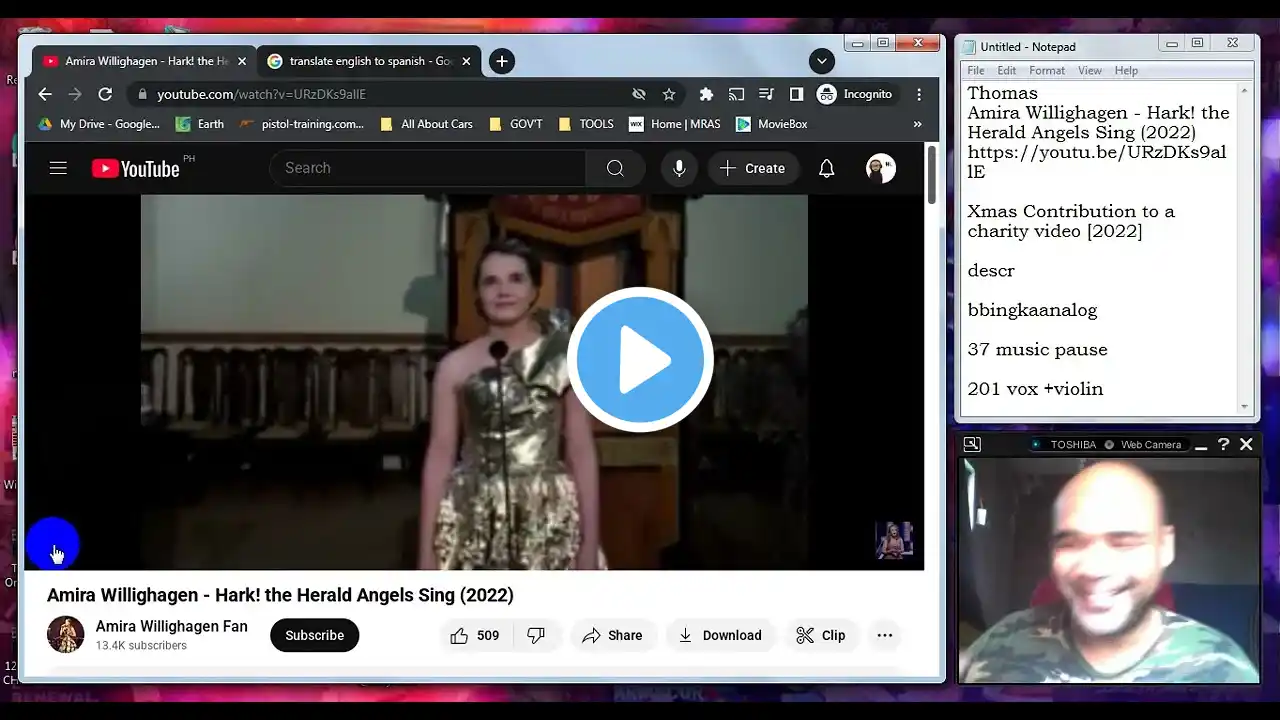Reload the page with the refresh icon
The width and height of the screenshot is (1280, 720).
click(105, 94)
